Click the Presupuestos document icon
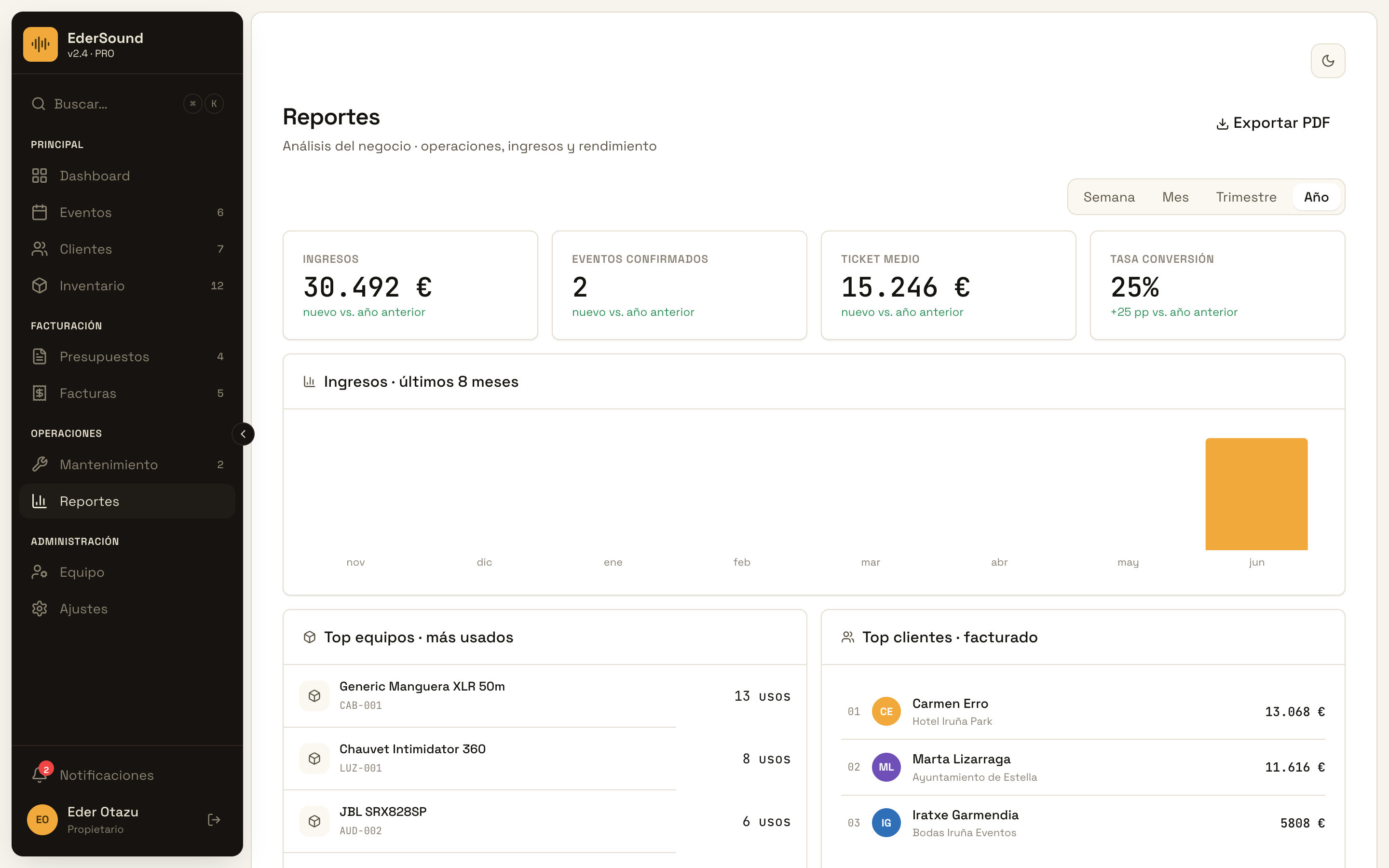 coord(40,356)
